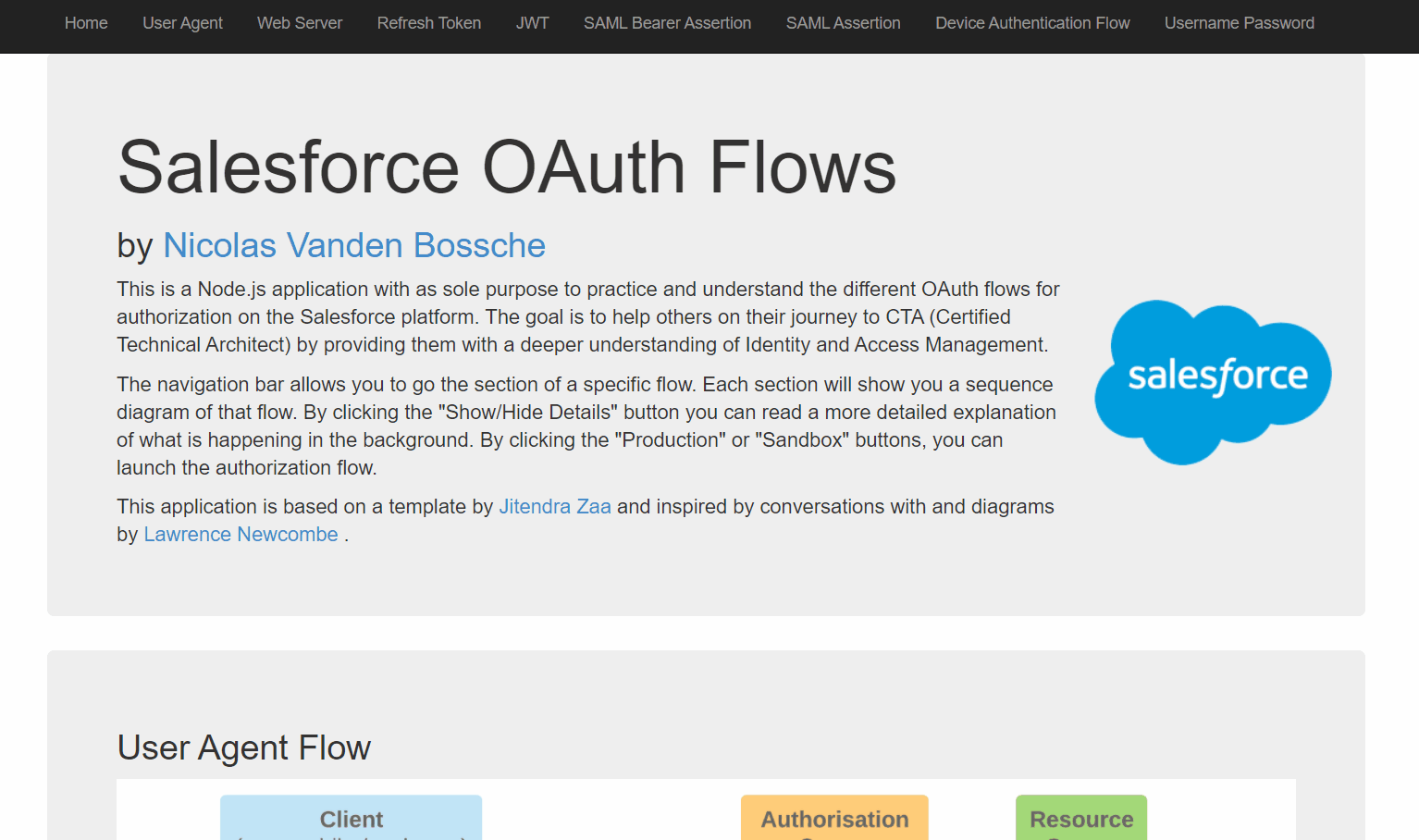Screen dimensions: 1419x840
Task: Select Refresh Token in navbar
Action: 429,23
